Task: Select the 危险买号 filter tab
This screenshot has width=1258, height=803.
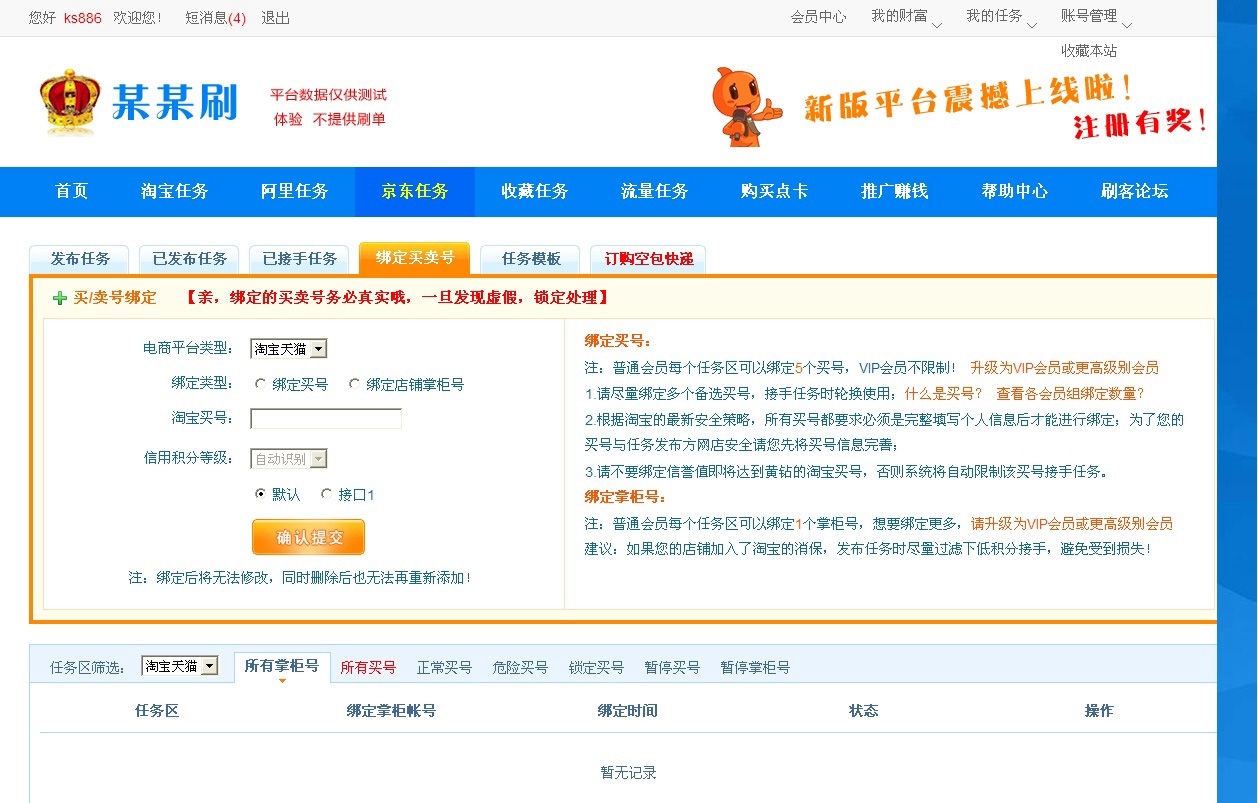Action: (520, 668)
